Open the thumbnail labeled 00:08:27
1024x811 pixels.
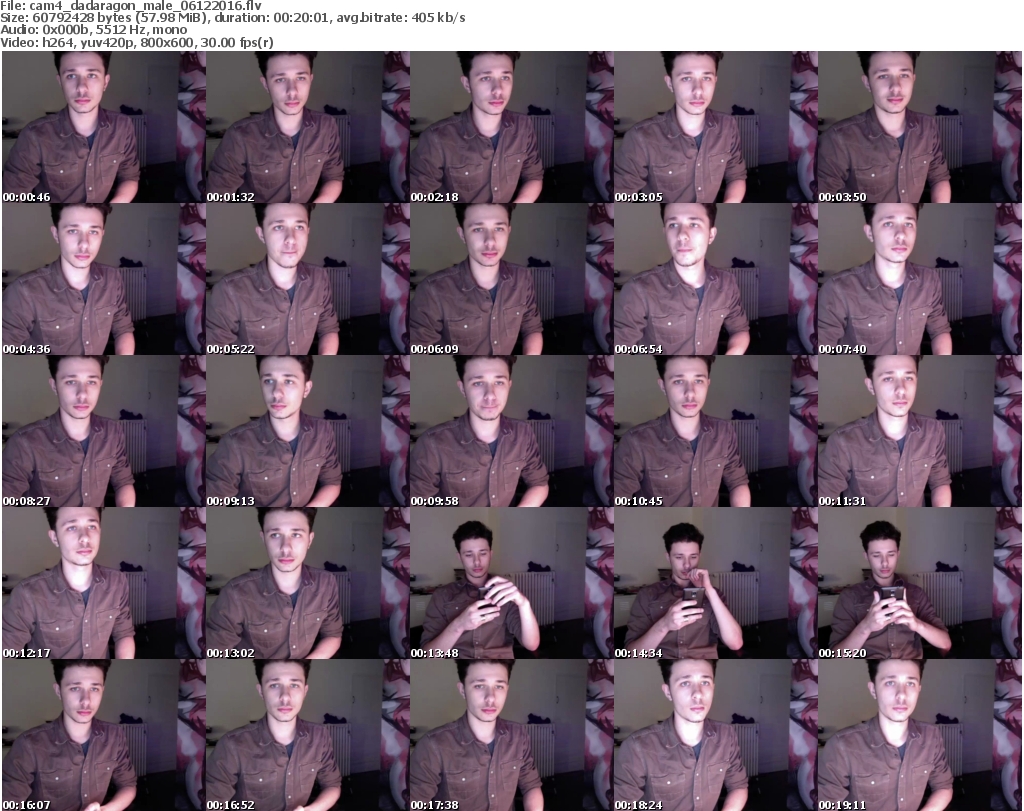pos(103,431)
